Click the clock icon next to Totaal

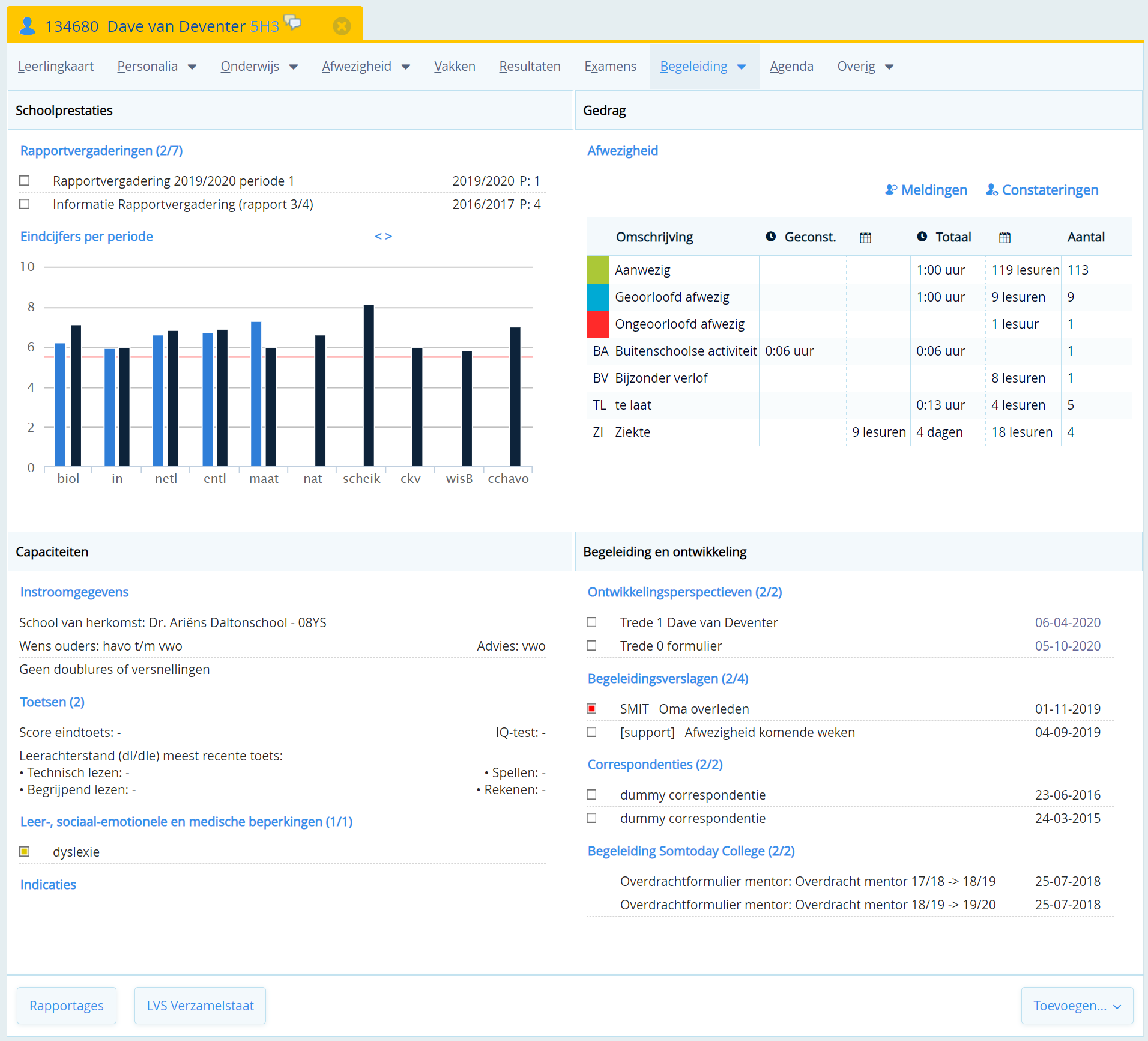[922, 237]
